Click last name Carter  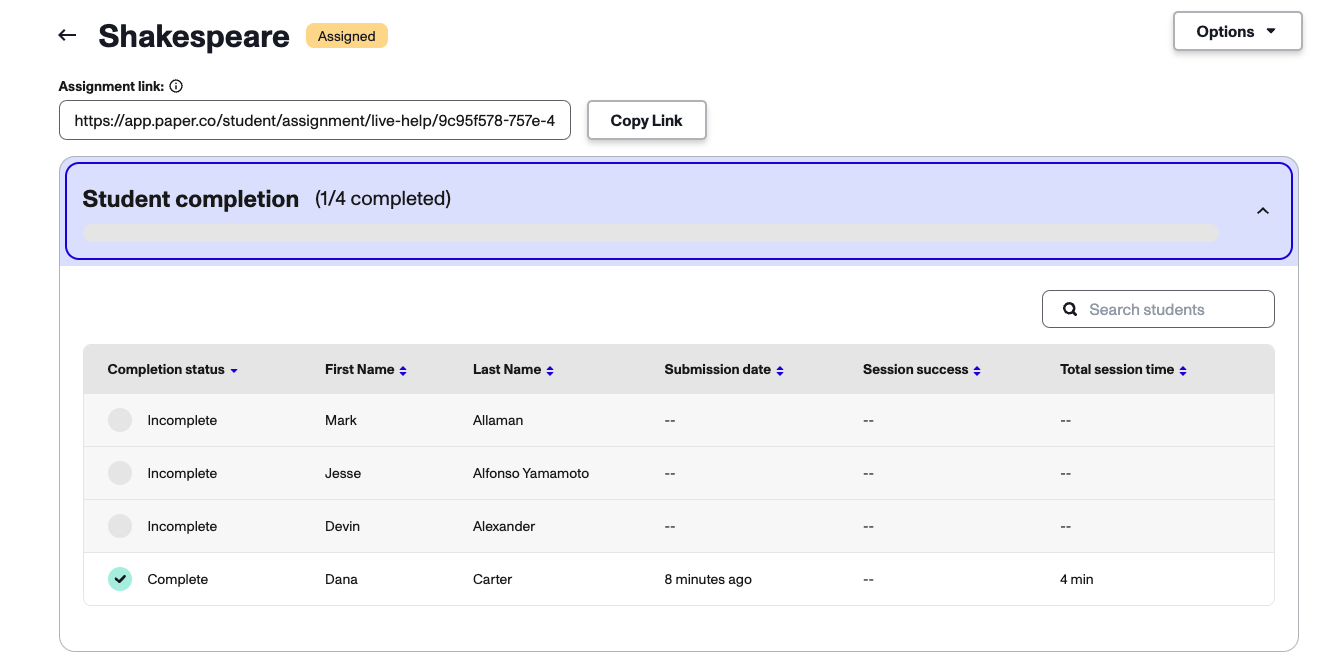tap(492, 579)
